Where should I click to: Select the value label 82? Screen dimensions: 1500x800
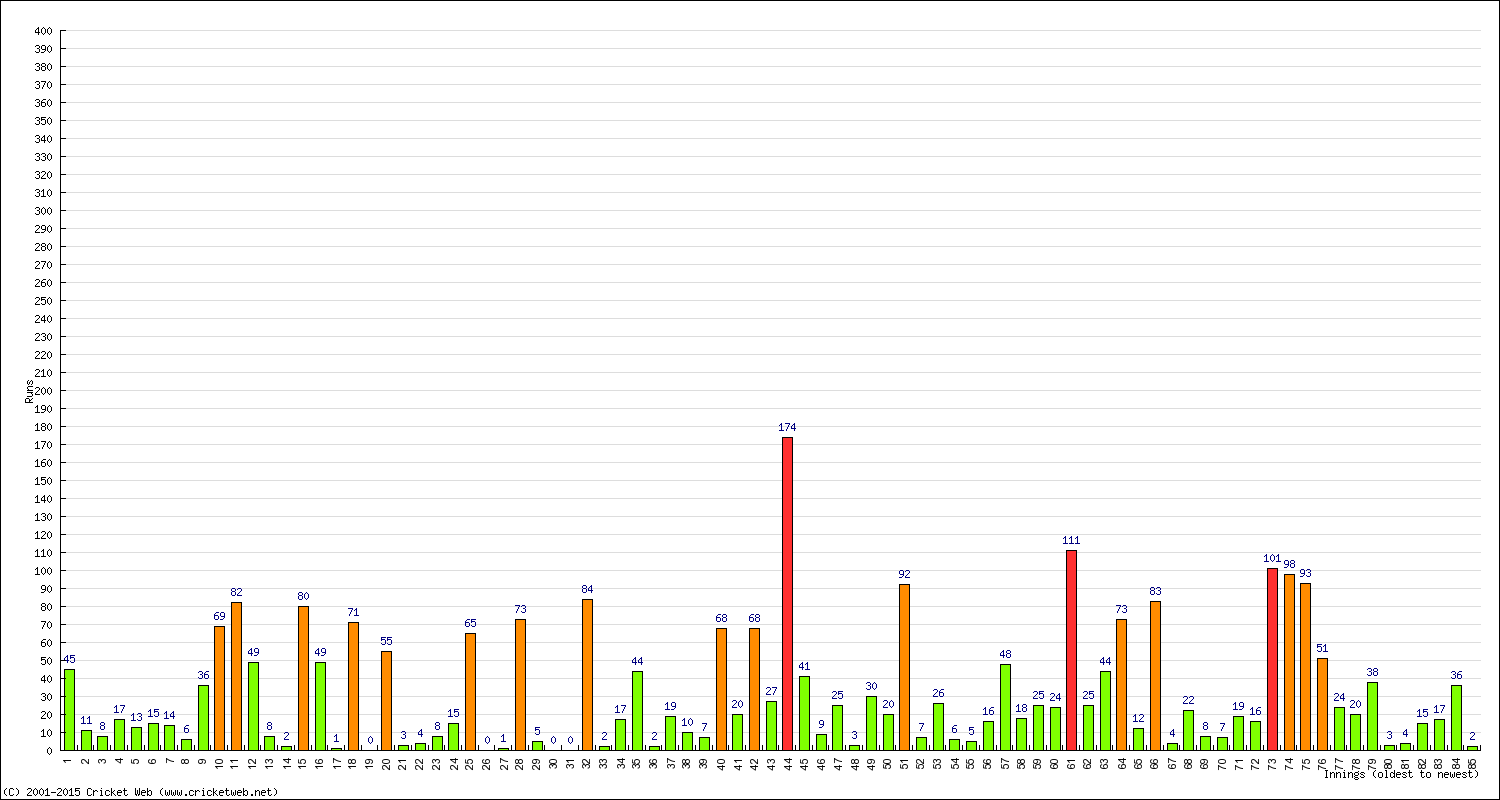236,593
